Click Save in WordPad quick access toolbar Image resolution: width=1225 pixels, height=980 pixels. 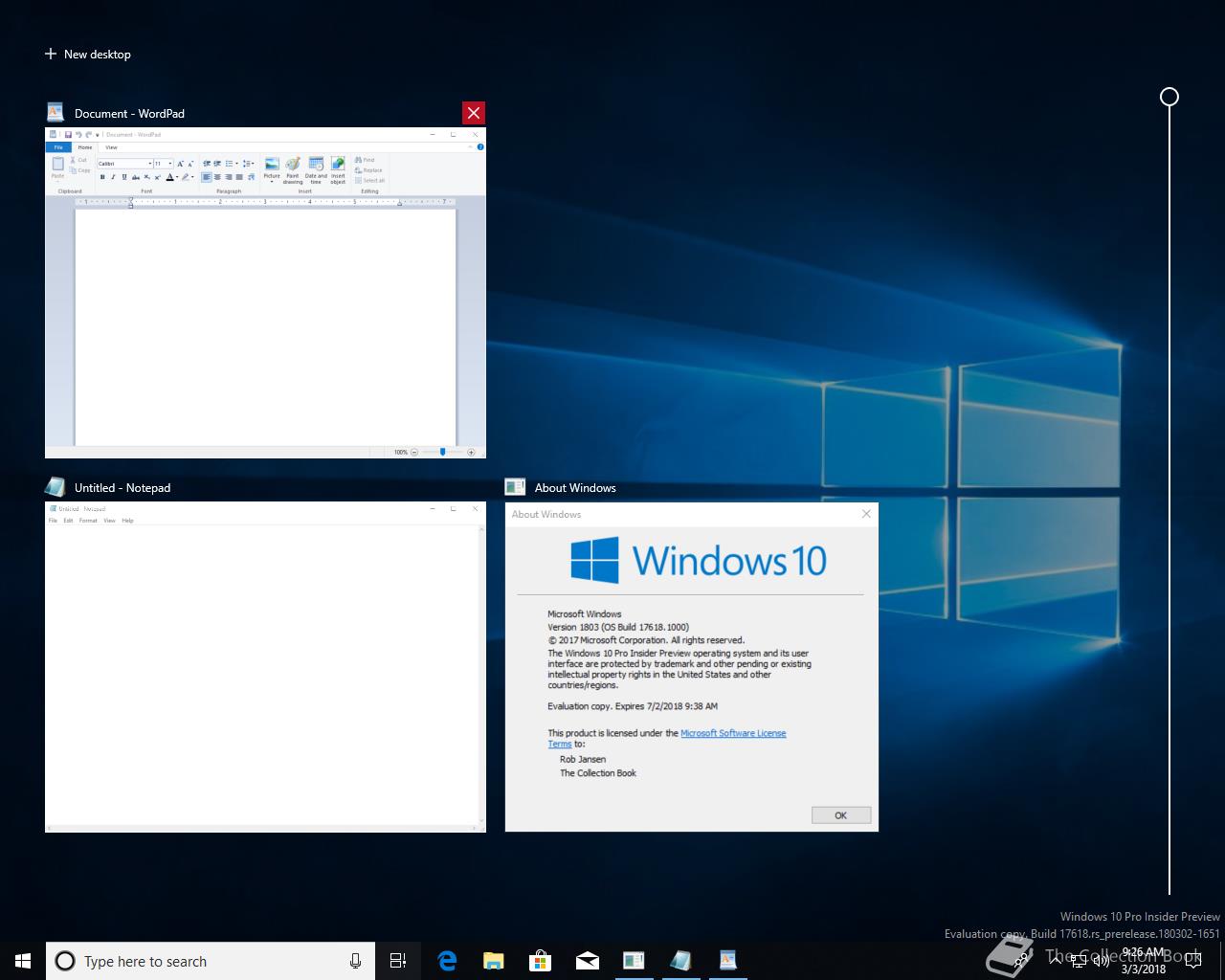68,135
